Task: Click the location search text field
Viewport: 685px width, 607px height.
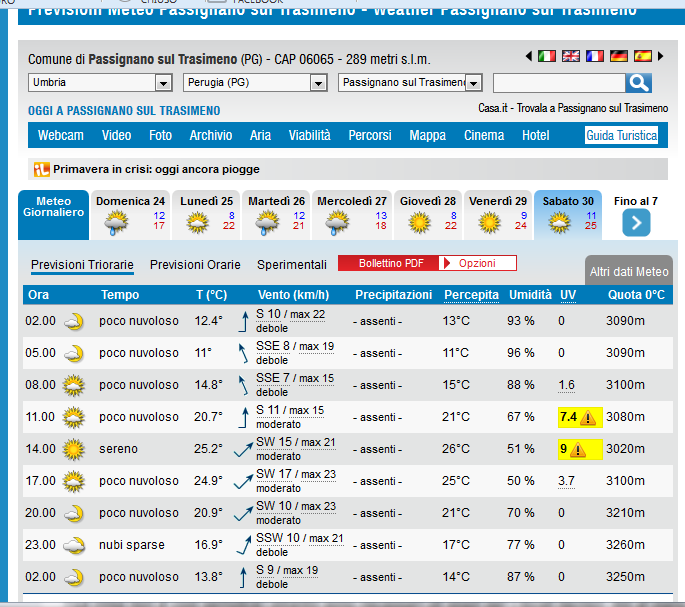Action: pos(559,83)
